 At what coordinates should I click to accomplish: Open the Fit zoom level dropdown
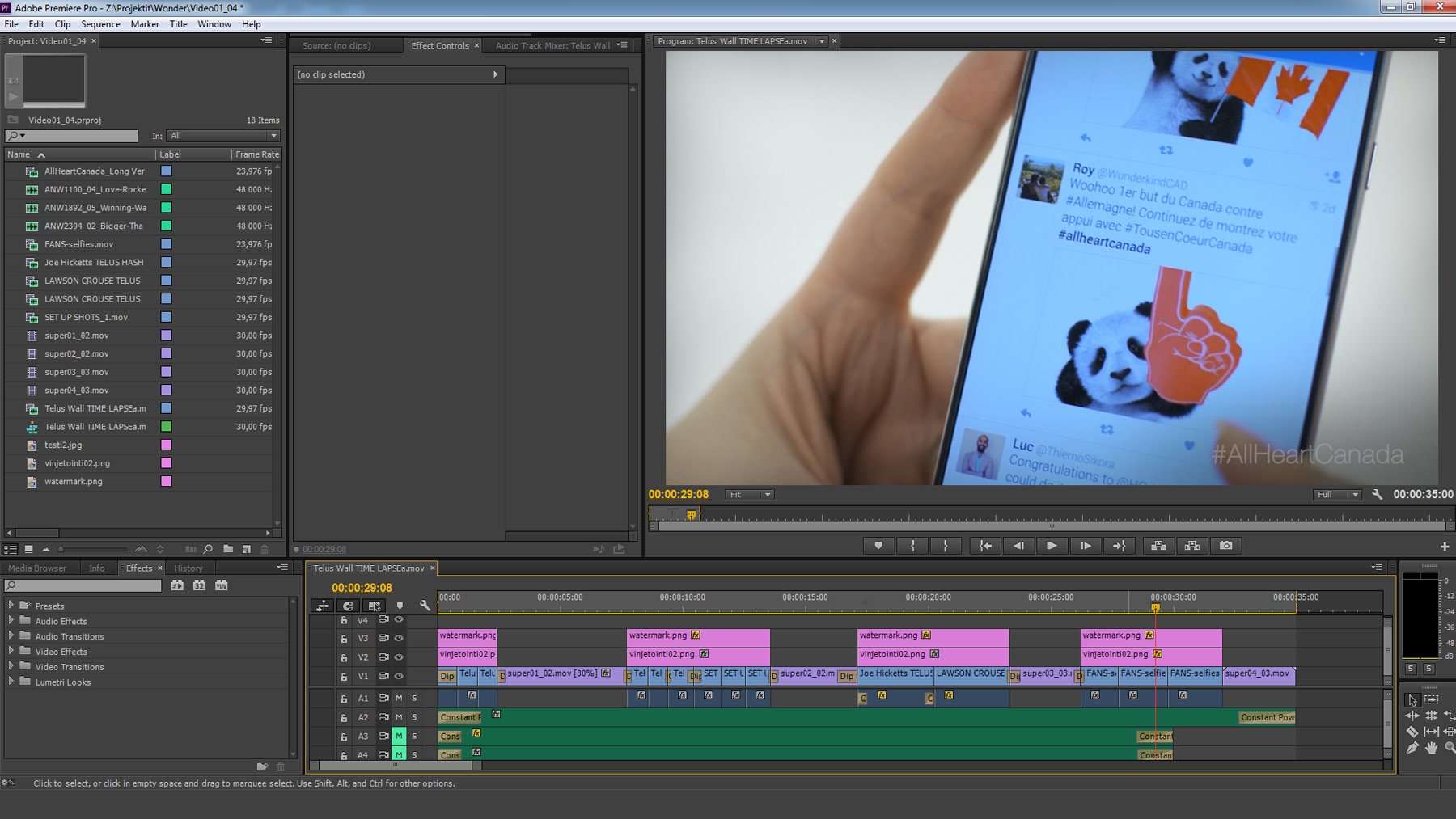click(x=750, y=494)
